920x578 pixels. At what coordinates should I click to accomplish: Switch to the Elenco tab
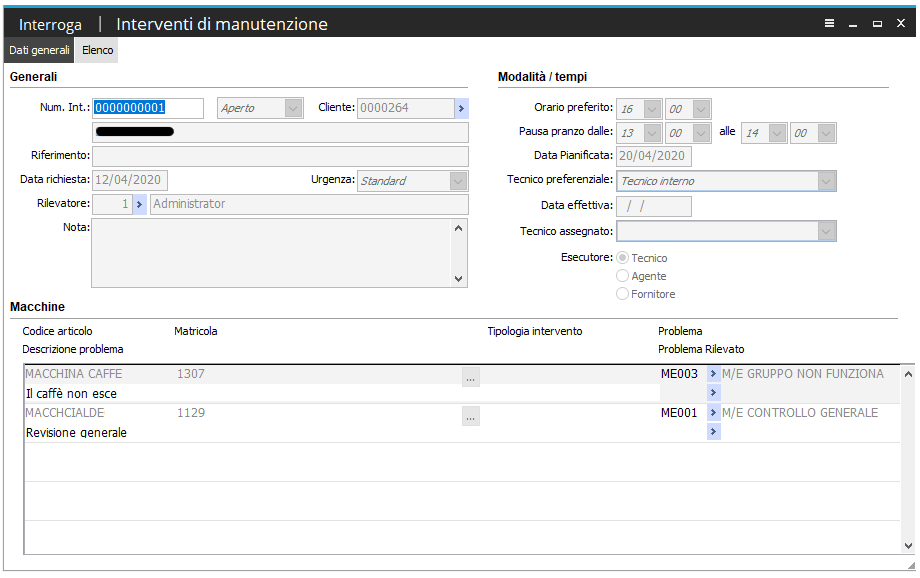click(97, 50)
